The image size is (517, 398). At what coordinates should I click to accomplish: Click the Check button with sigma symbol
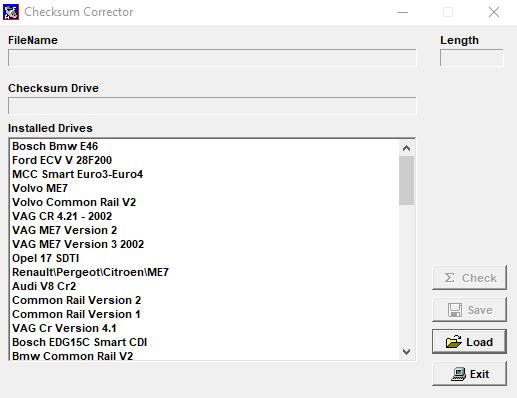[x=469, y=278]
